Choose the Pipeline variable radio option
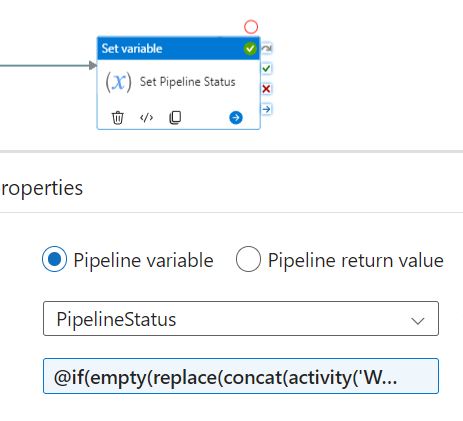 [x=54, y=259]
